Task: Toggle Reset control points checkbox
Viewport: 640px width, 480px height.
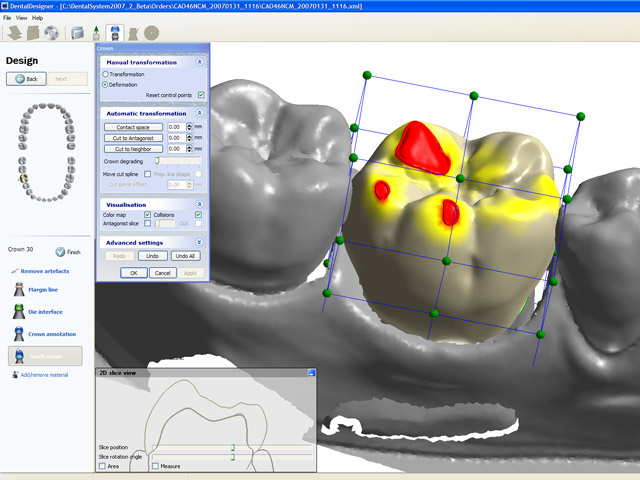Action: [x=201, y=95]
